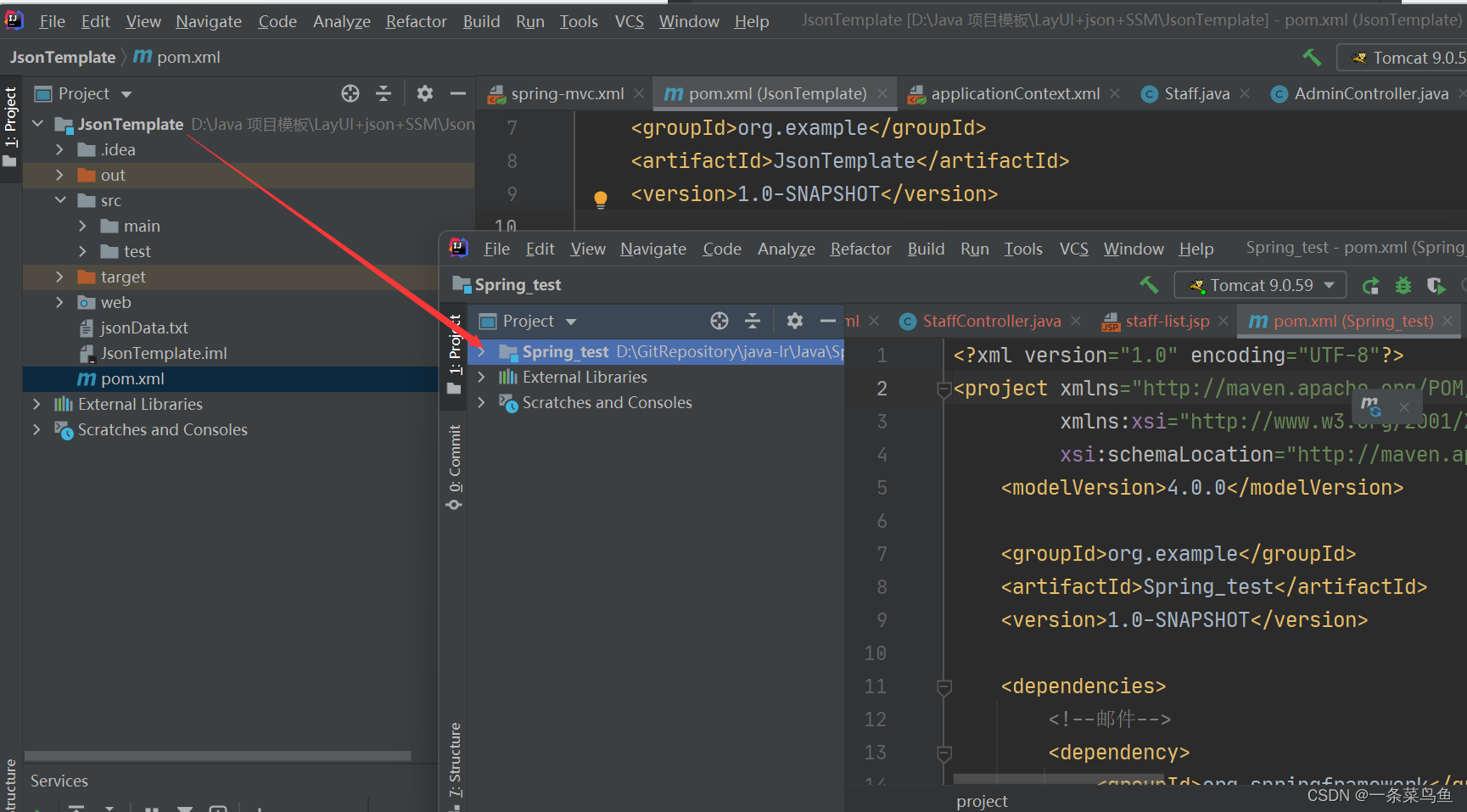Toggle the 1: Project tool window in JsonTemplate
This screenshot has height=812, width=1467.
(10, 126)
